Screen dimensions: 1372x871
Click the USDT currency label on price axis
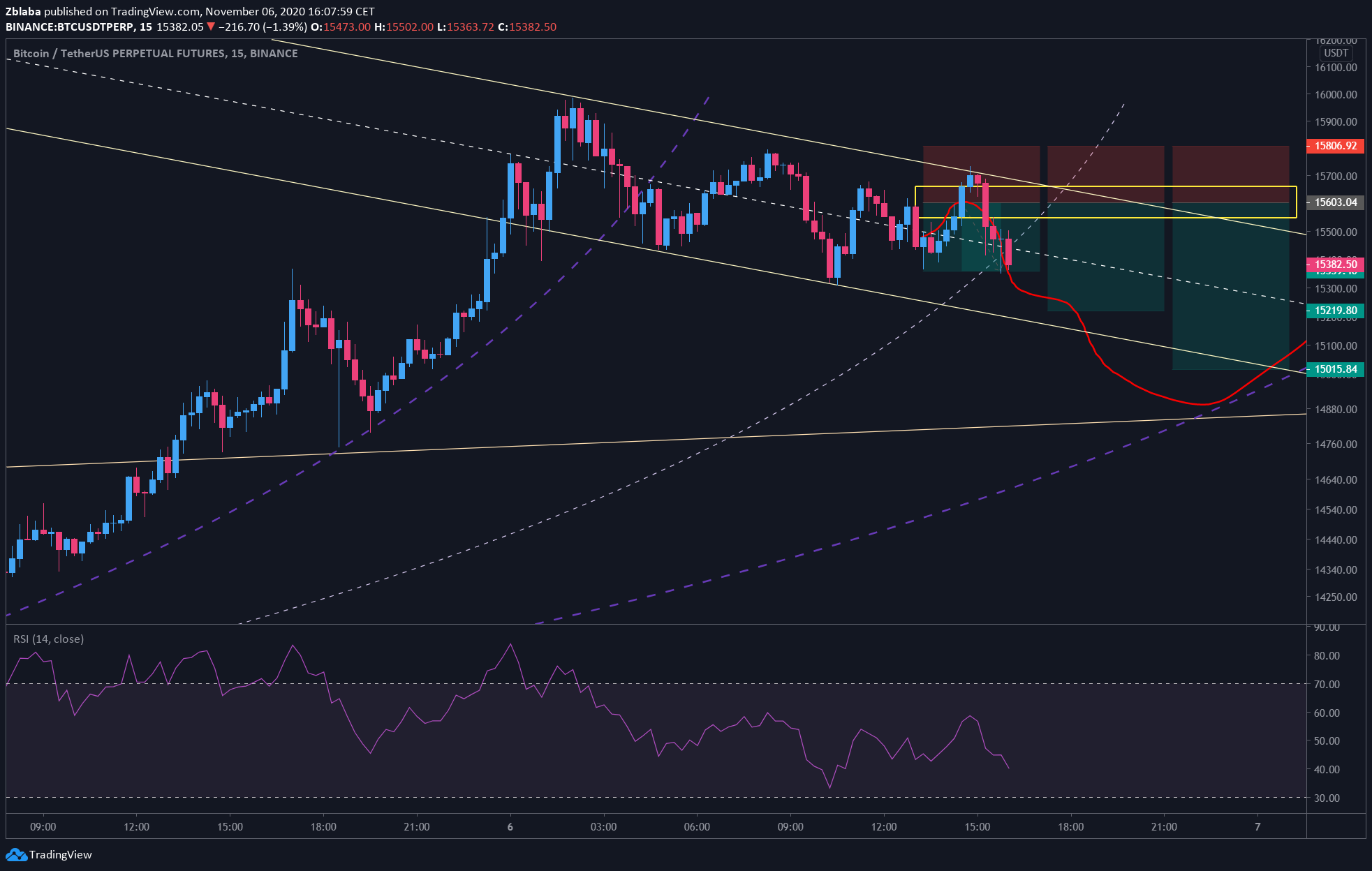[1336, 53]
